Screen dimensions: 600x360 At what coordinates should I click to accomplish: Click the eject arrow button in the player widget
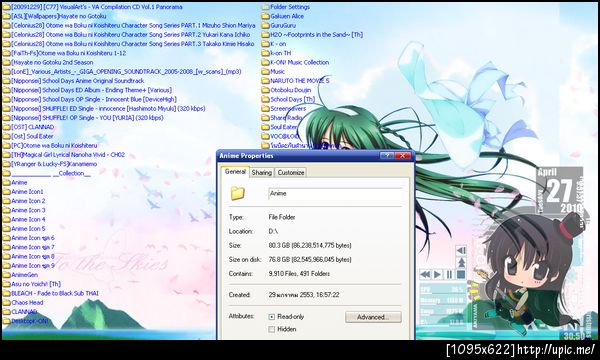pyautogui.click(x=461, y=262)
